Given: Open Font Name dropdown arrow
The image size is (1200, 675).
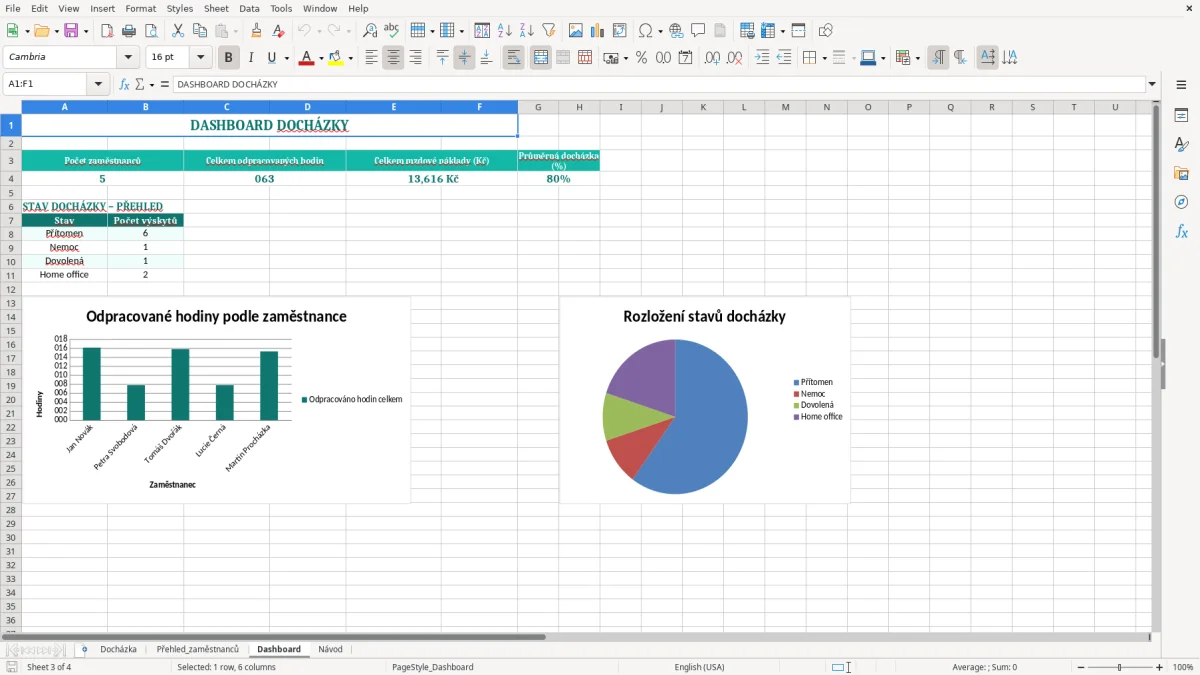Looking at the screenshot, I should 129,58.
